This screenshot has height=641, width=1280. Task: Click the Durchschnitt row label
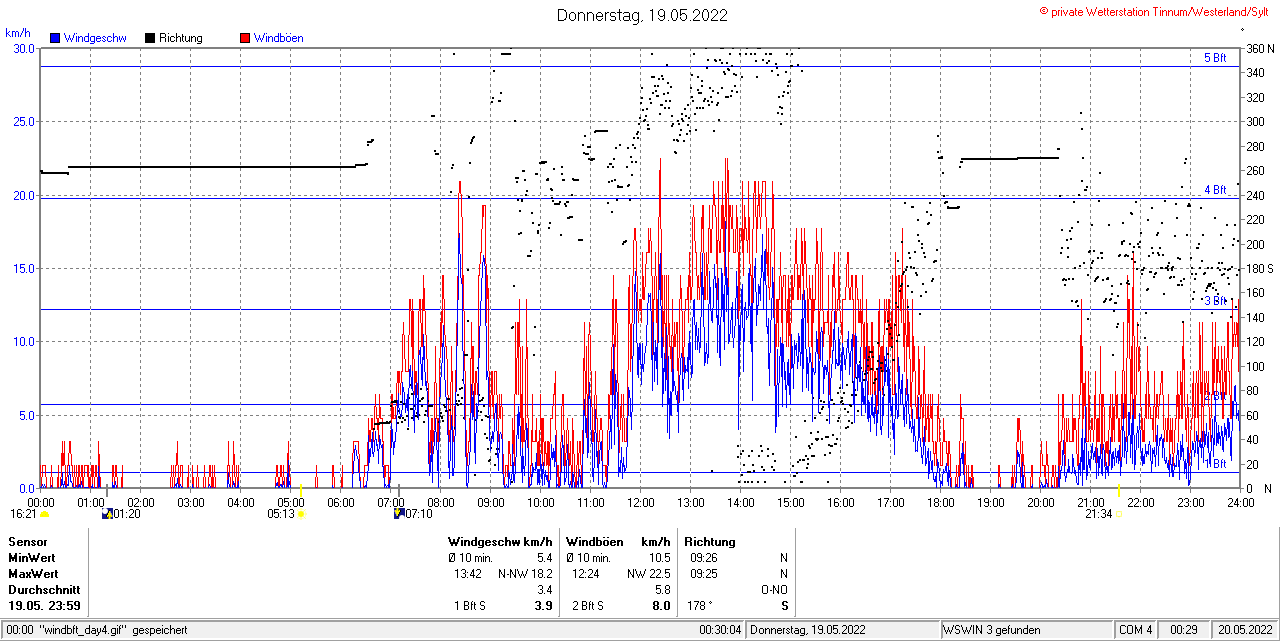42,590
